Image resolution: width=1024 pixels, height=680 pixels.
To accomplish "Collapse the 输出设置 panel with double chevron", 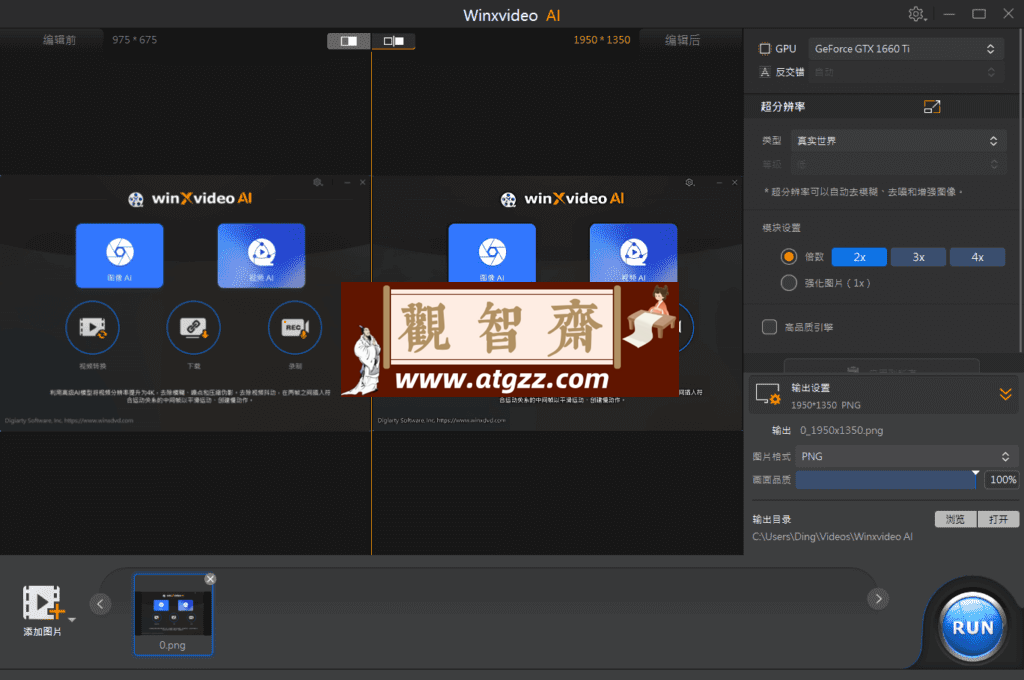I will (x=1005, y=394).
